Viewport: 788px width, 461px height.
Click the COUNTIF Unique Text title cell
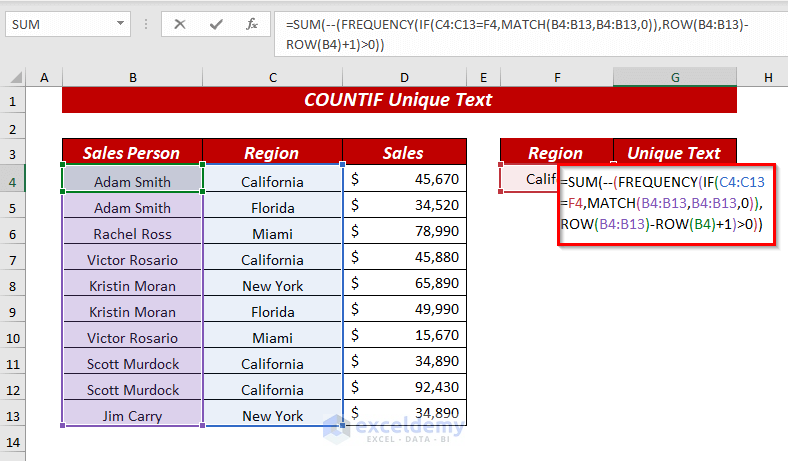click(398, 100)
